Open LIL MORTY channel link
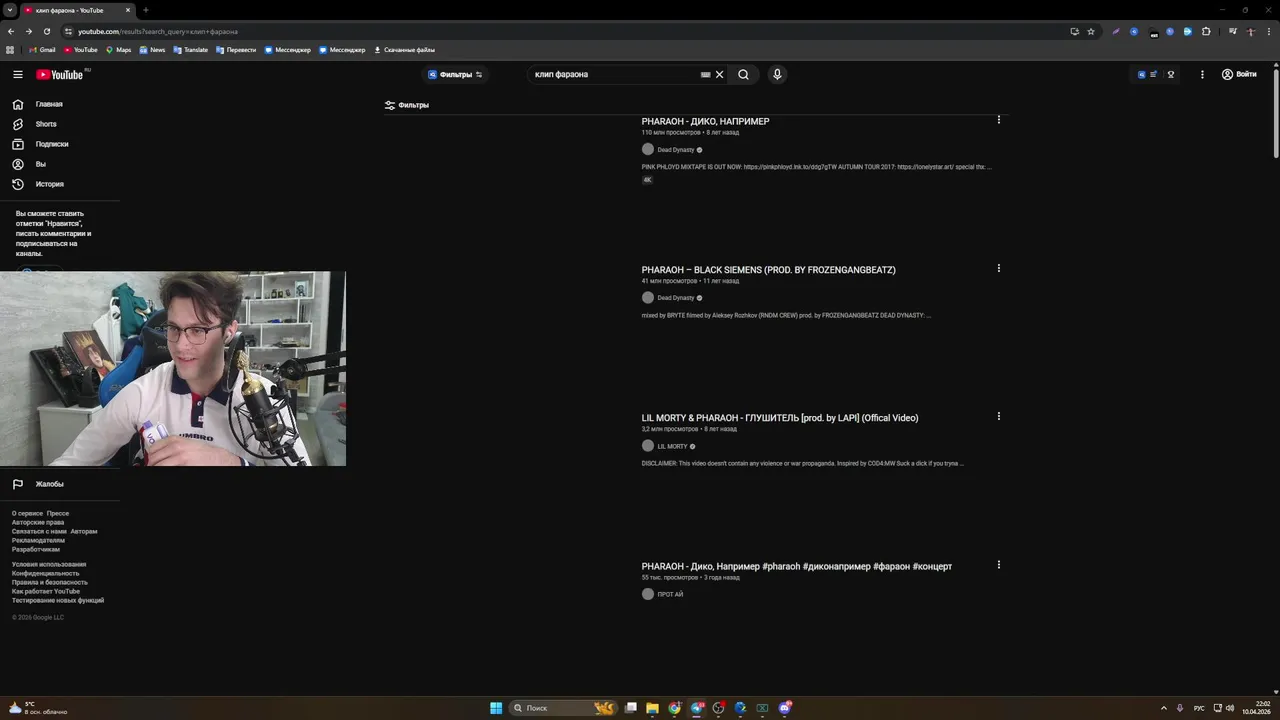Screen dimensions: 1280x720 [x=672, y=446]
